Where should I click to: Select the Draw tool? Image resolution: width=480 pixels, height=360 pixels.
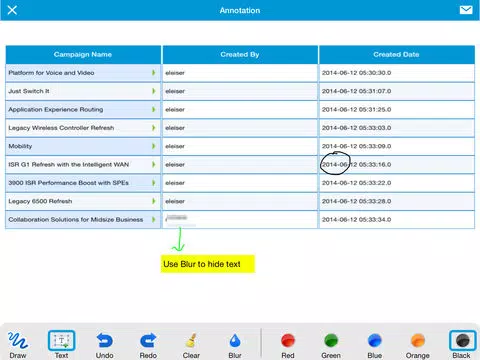click(x=18, y=345)
